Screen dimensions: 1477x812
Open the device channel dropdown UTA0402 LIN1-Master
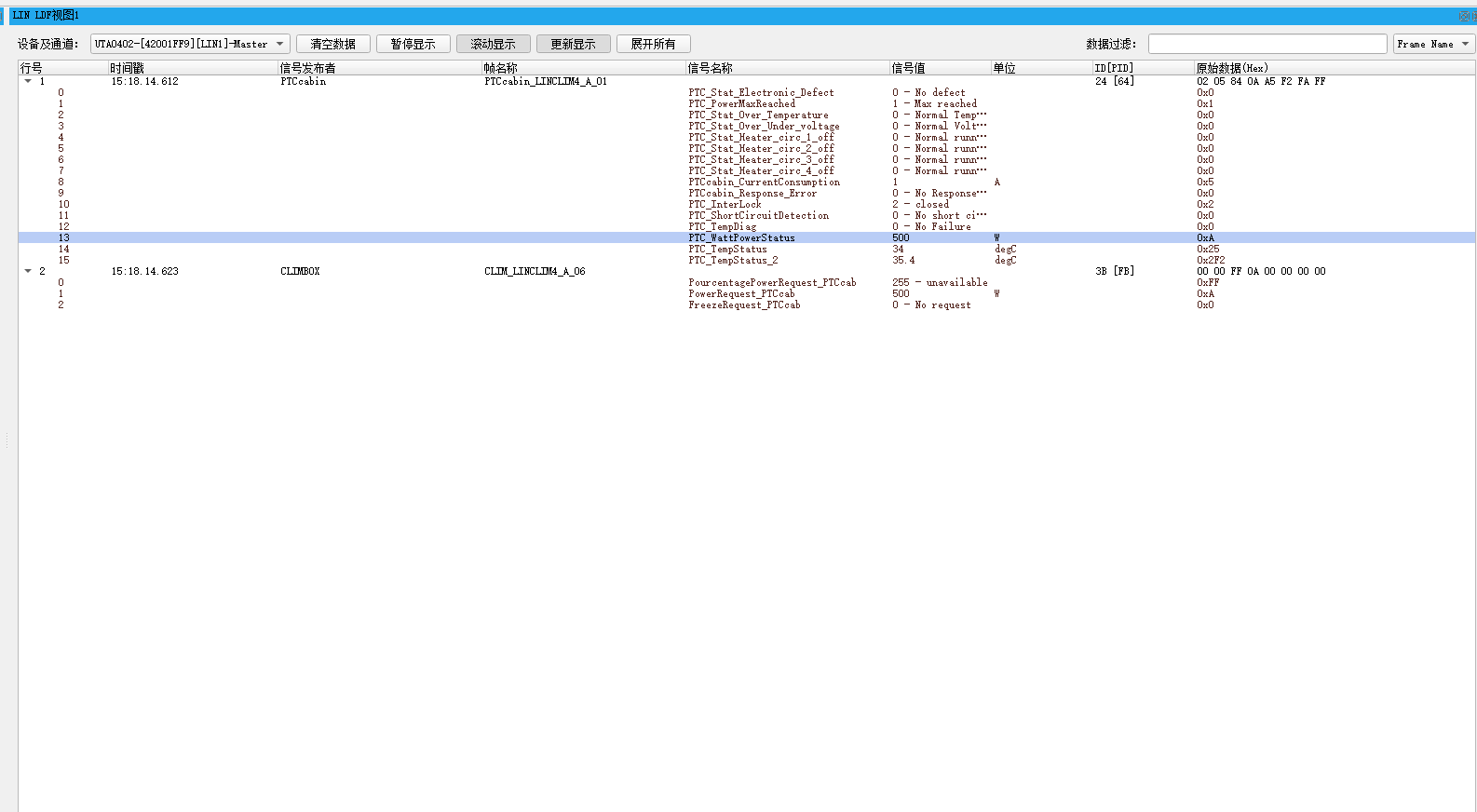pos(190,44)
